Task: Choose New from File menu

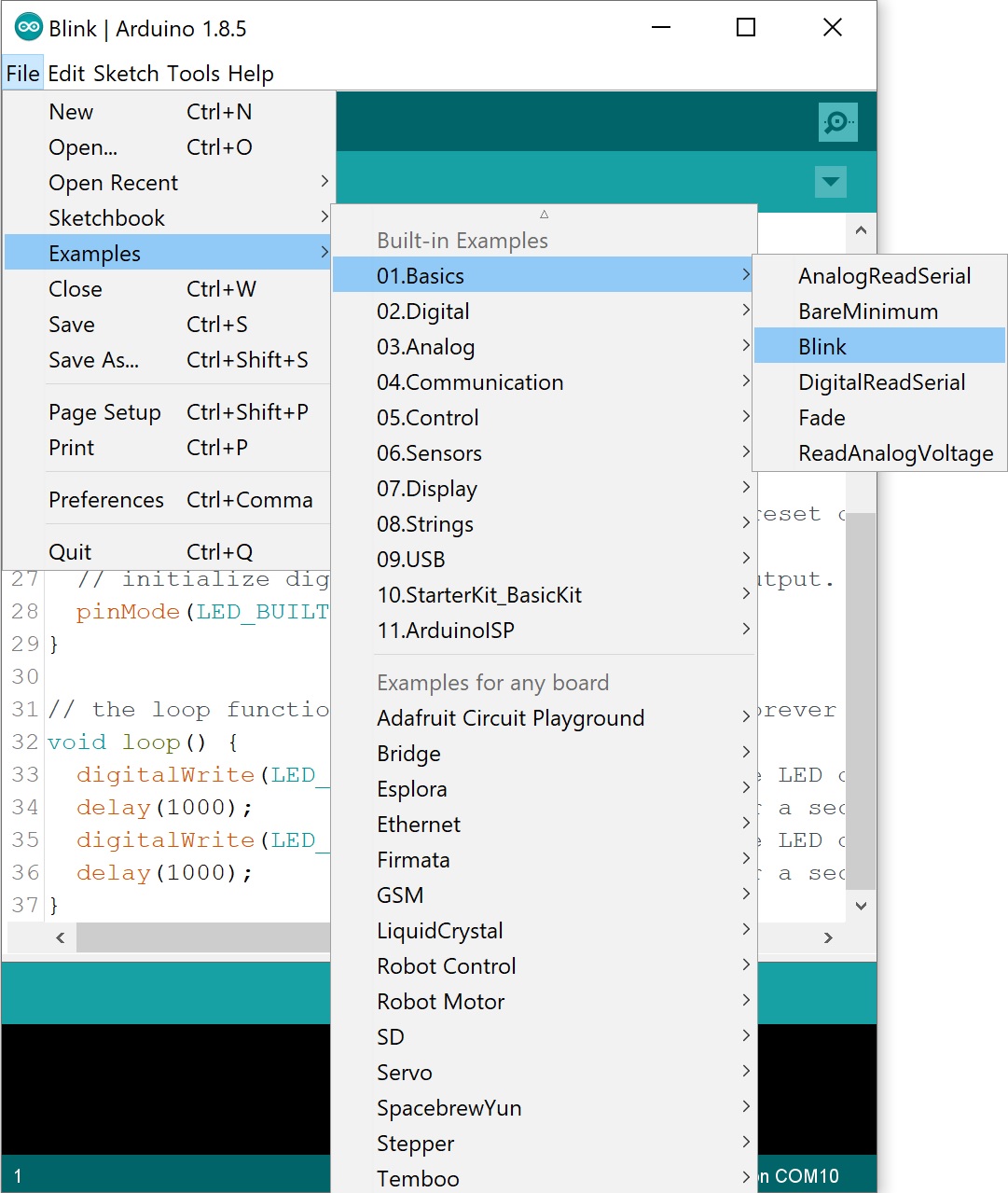Action: coord(168,112)
